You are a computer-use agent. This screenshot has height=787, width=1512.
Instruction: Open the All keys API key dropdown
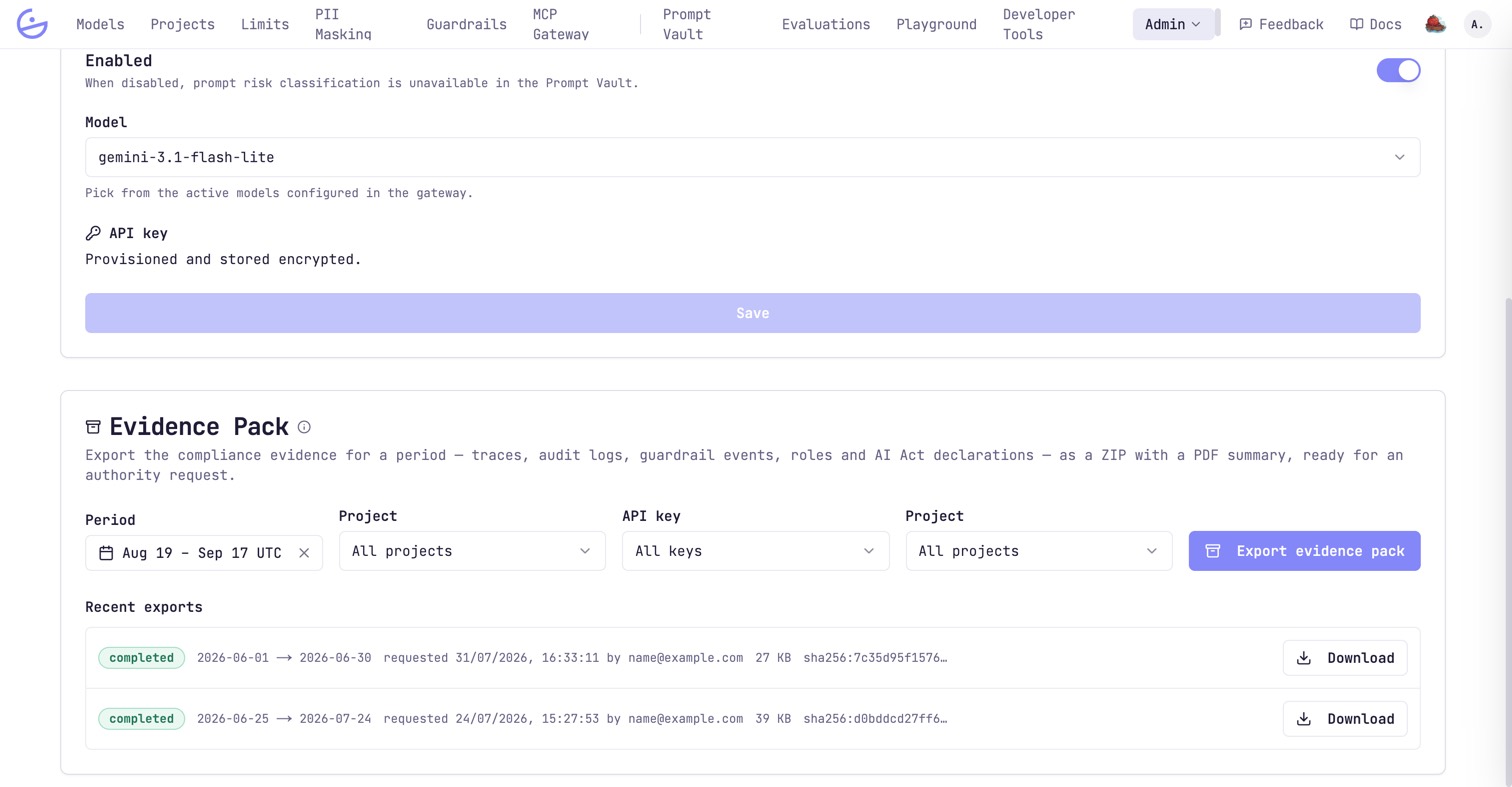[x=755, y=551]
